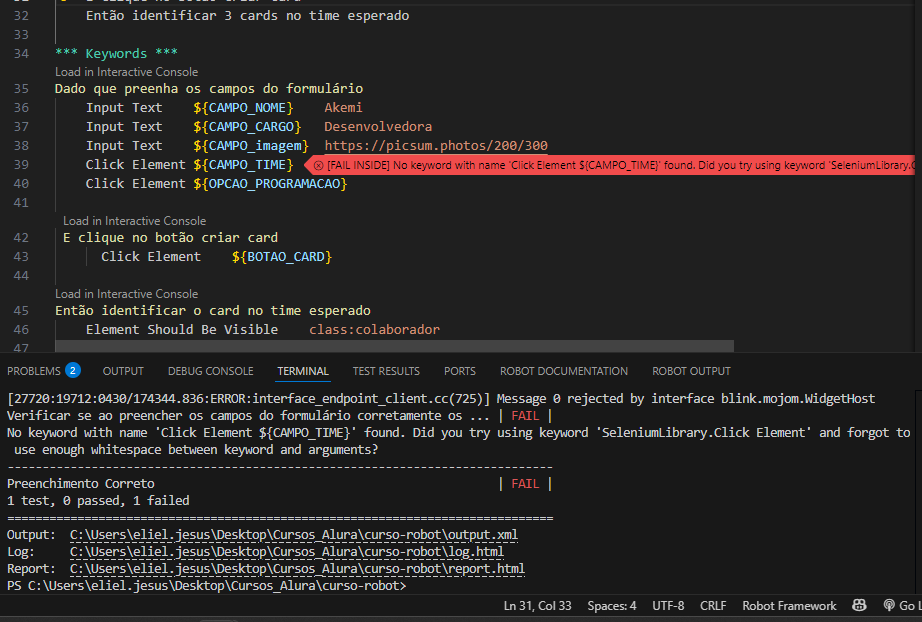Open the PROBLEMS panel tab
The image size is (922, 622).
pos(34,371)
